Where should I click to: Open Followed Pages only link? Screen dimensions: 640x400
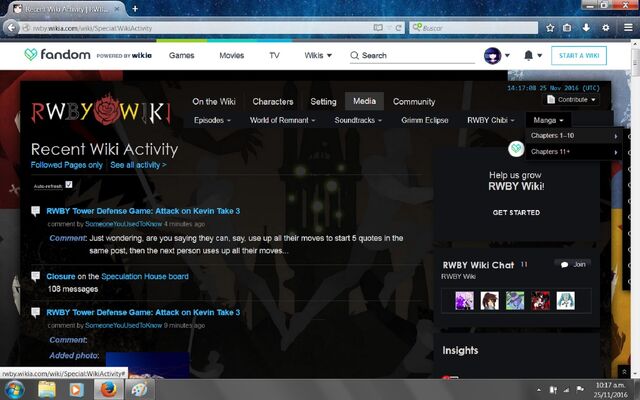click(x=67, y=165)
